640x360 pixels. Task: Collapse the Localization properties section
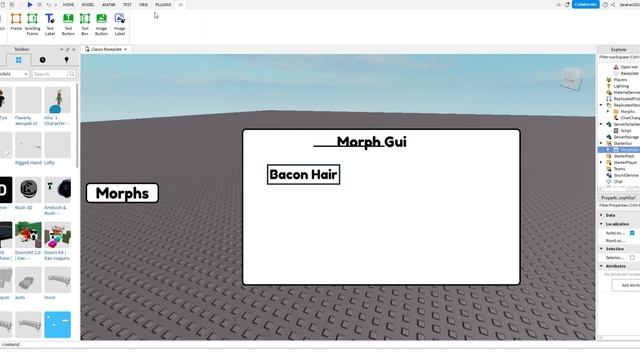click(x=601, y=224)
